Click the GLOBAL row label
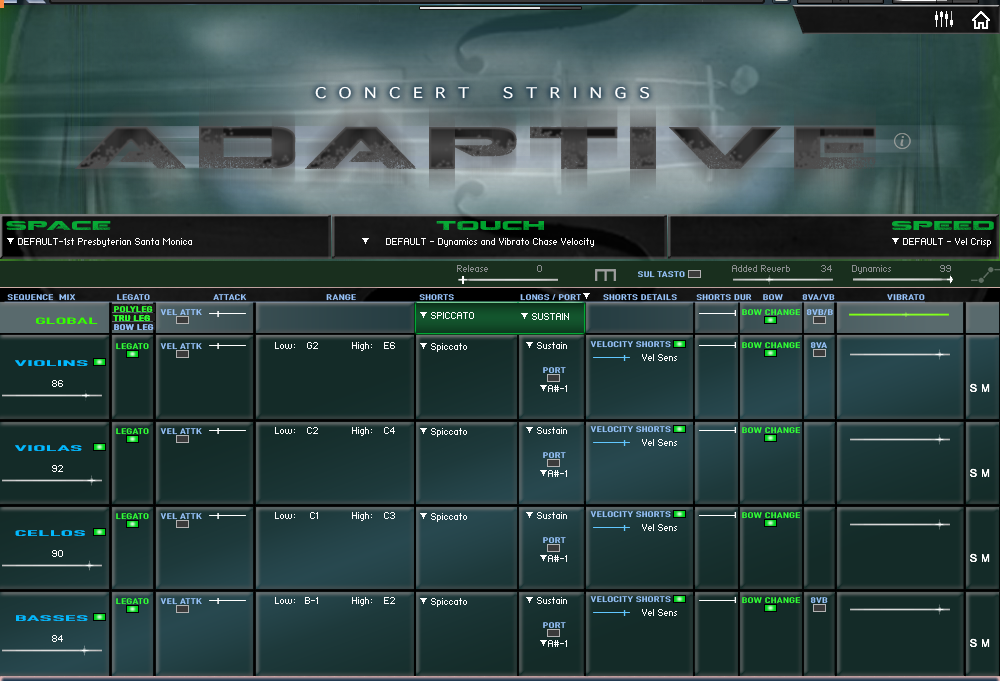Screen dimensions: 1000x681 click(66, 321)
